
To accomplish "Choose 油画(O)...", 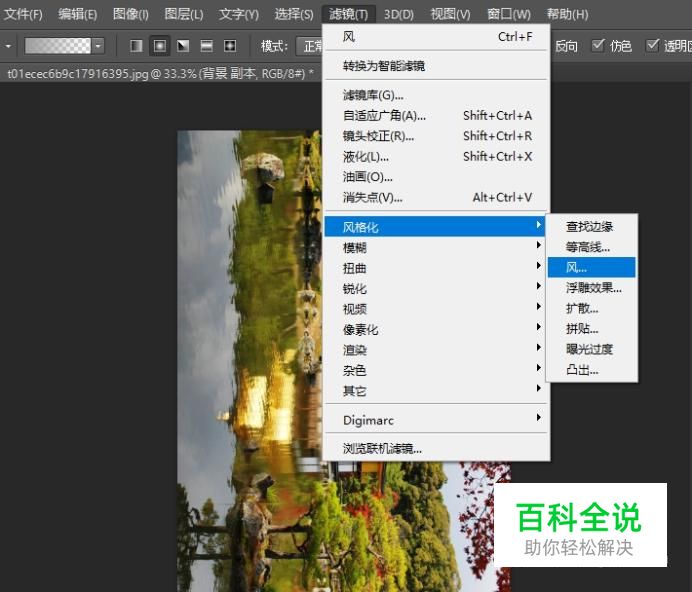I will [x=436, y=177].
